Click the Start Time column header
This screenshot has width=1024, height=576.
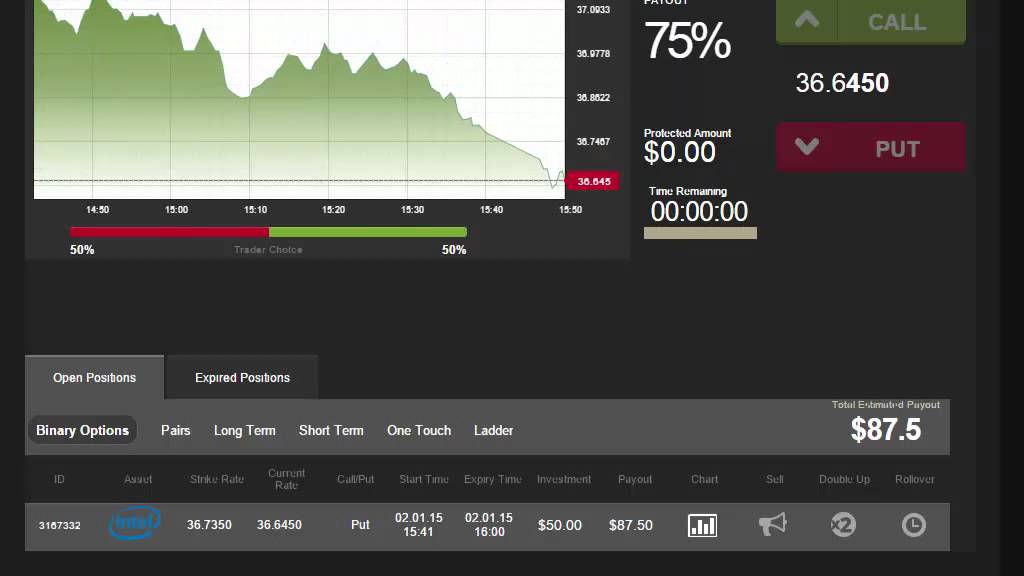[x=424, y=479]
